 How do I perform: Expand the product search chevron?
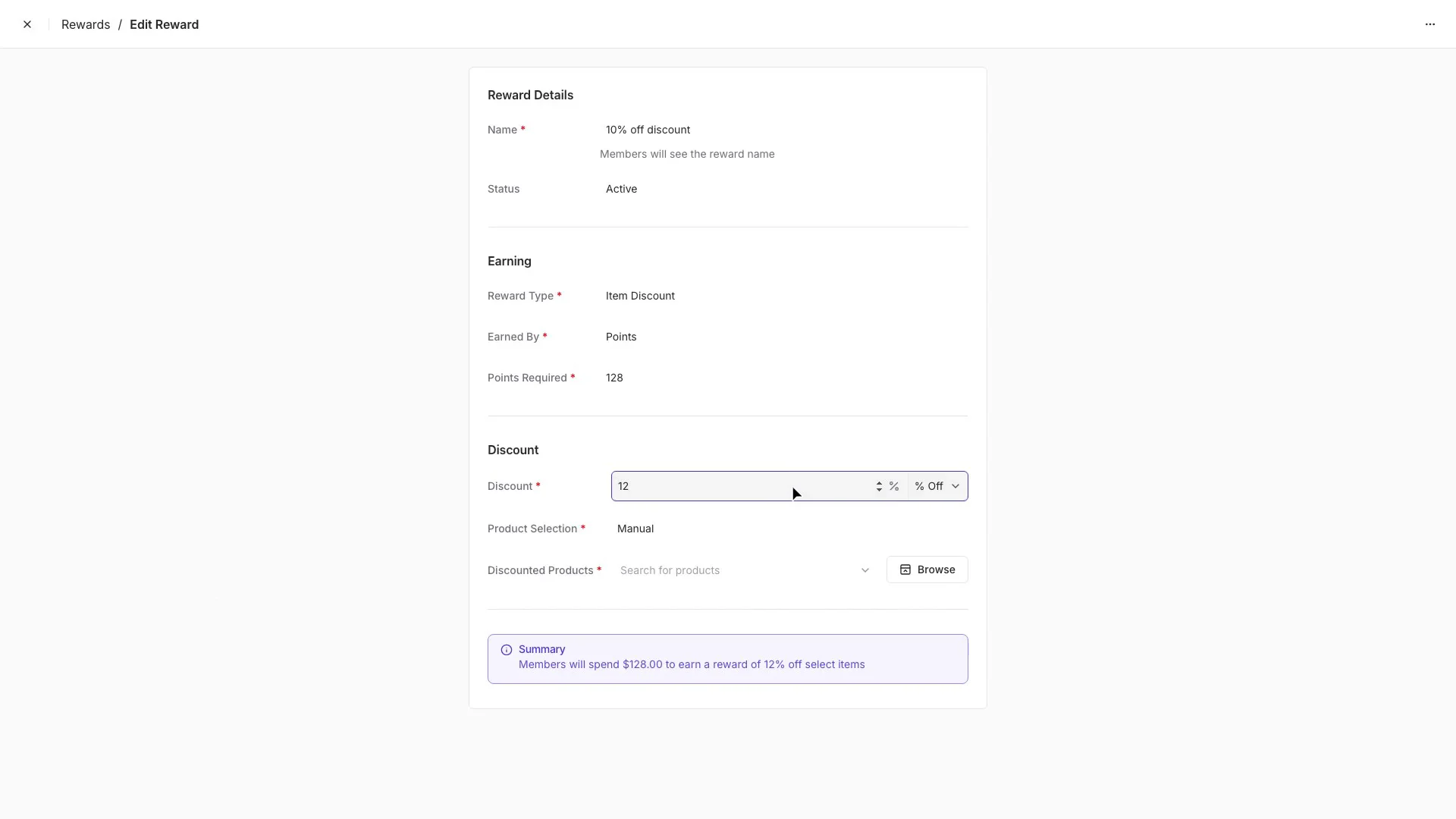[x=864, y=570]
